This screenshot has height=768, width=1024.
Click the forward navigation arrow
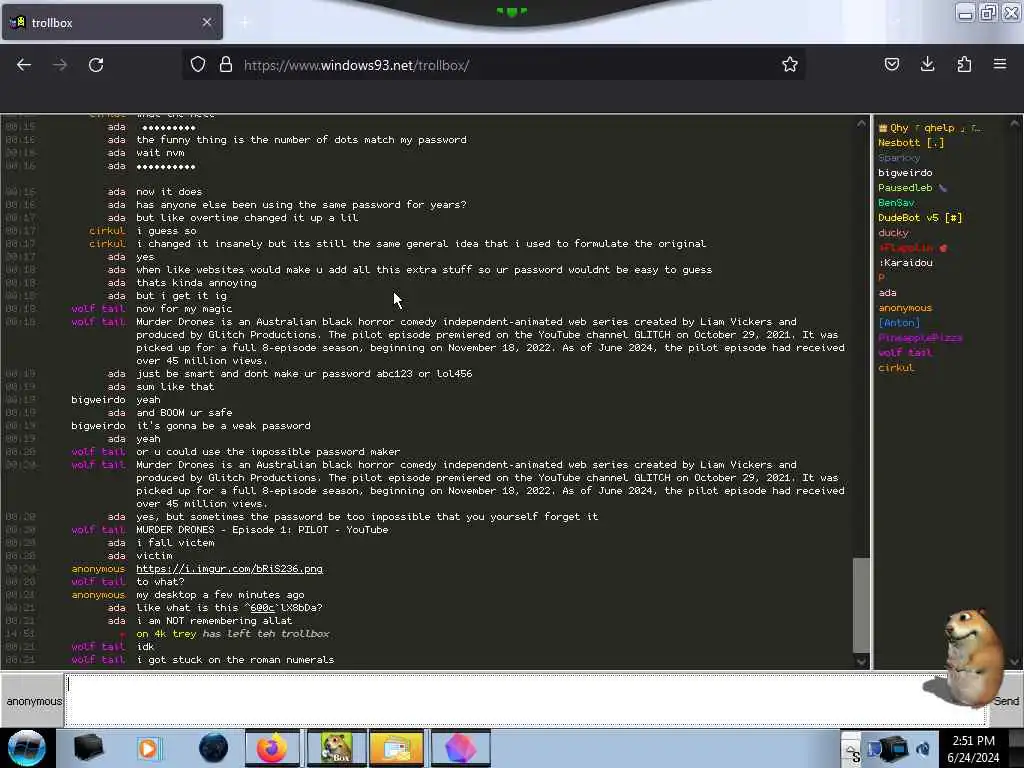point(60,65)
